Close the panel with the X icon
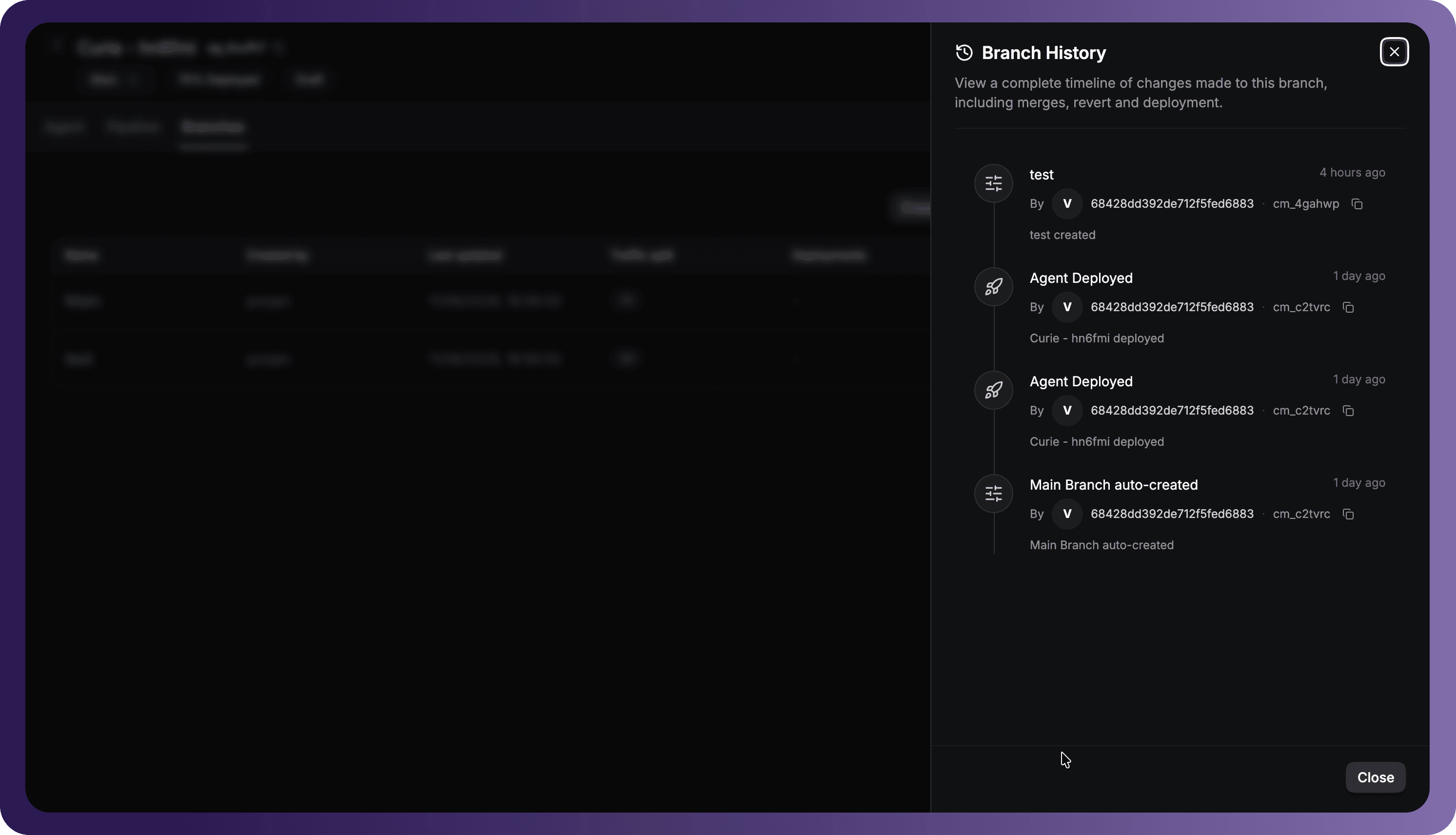The width and height of the screenshot is (1456, 835). [x=1394, y=52]
